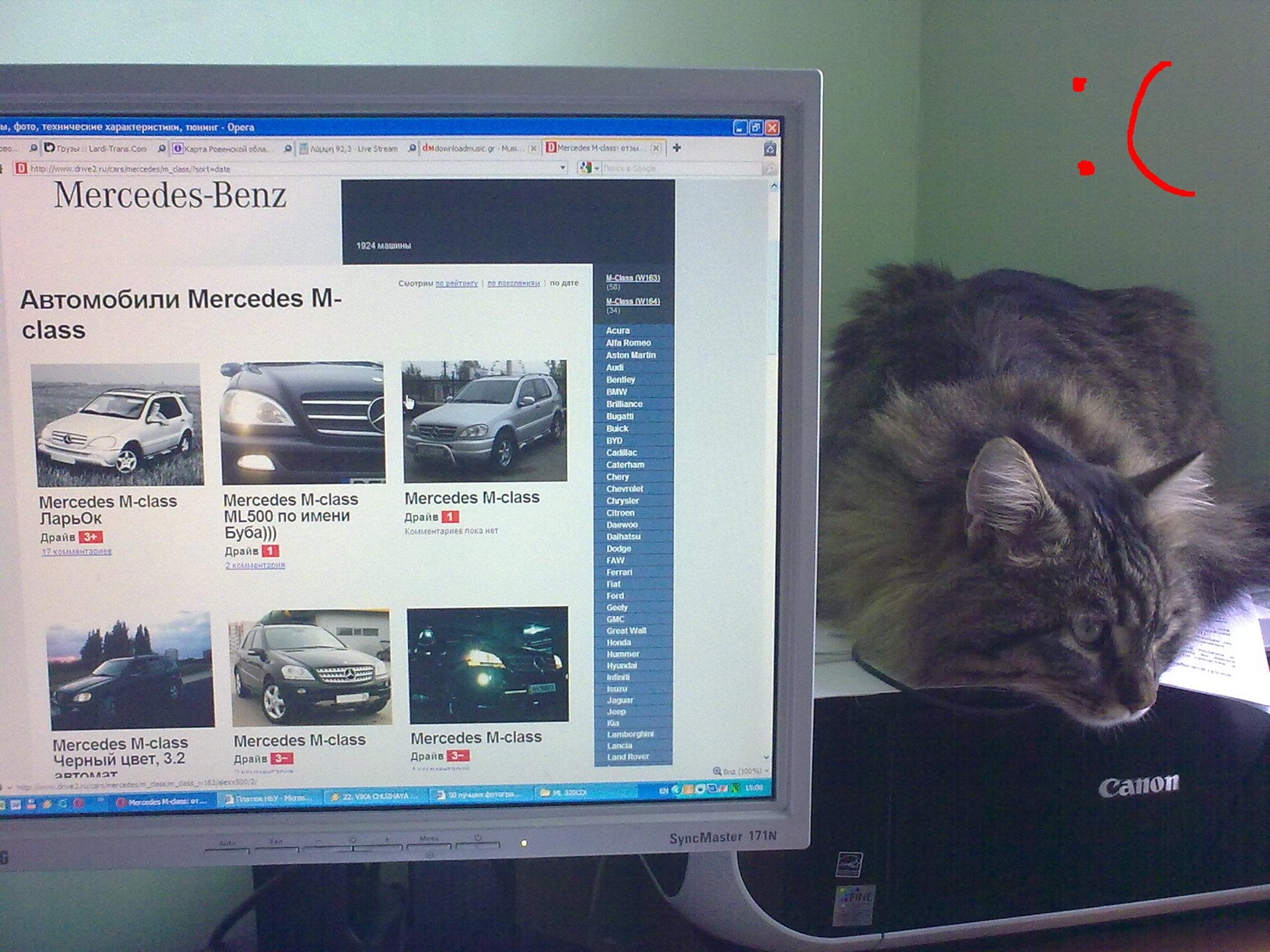Viewport: 1270px width, 952px height.
Task: Select Bentley in the brand list
Action: click(620, 379)
